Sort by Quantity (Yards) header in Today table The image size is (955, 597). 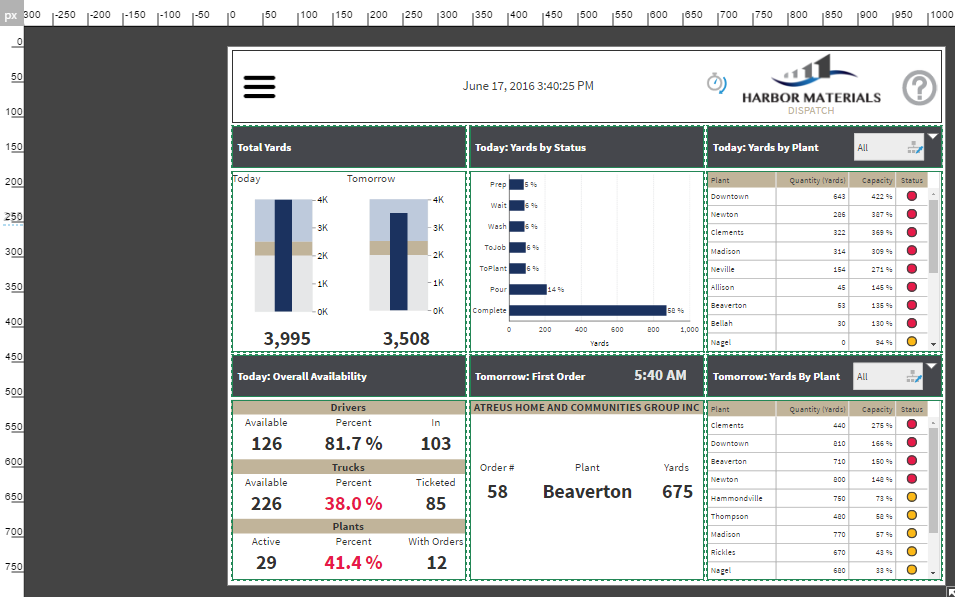(x=812, y=180)
